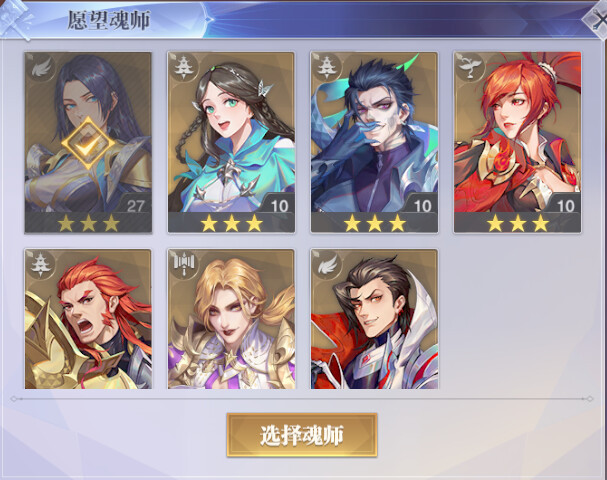Select the shouting red-haired armored warrior
This screenshot has width=607, height=480.
click(88, 319)
